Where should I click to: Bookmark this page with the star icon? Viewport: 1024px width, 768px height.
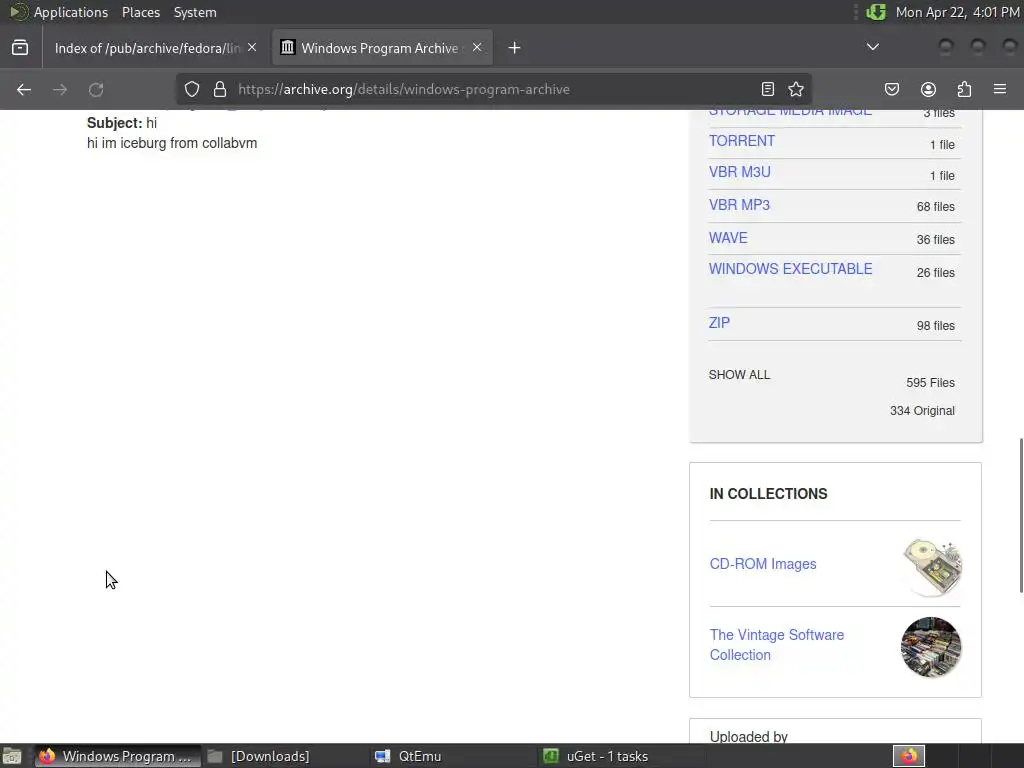[795, 89]
